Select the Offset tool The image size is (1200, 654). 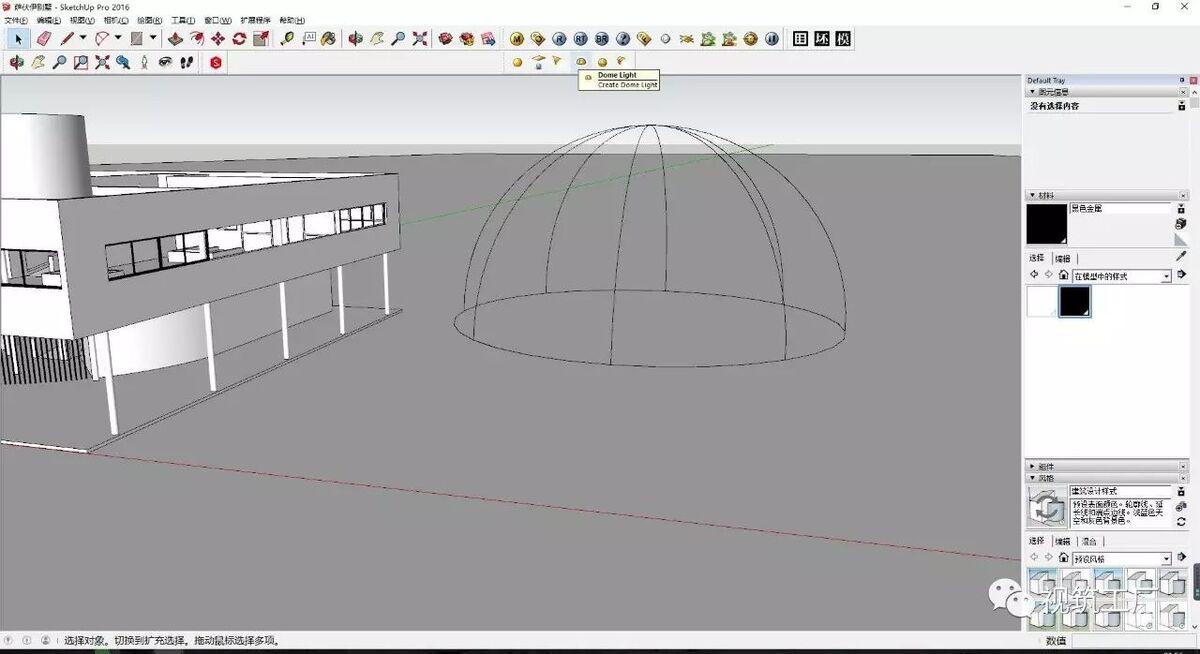click(196, 39)
